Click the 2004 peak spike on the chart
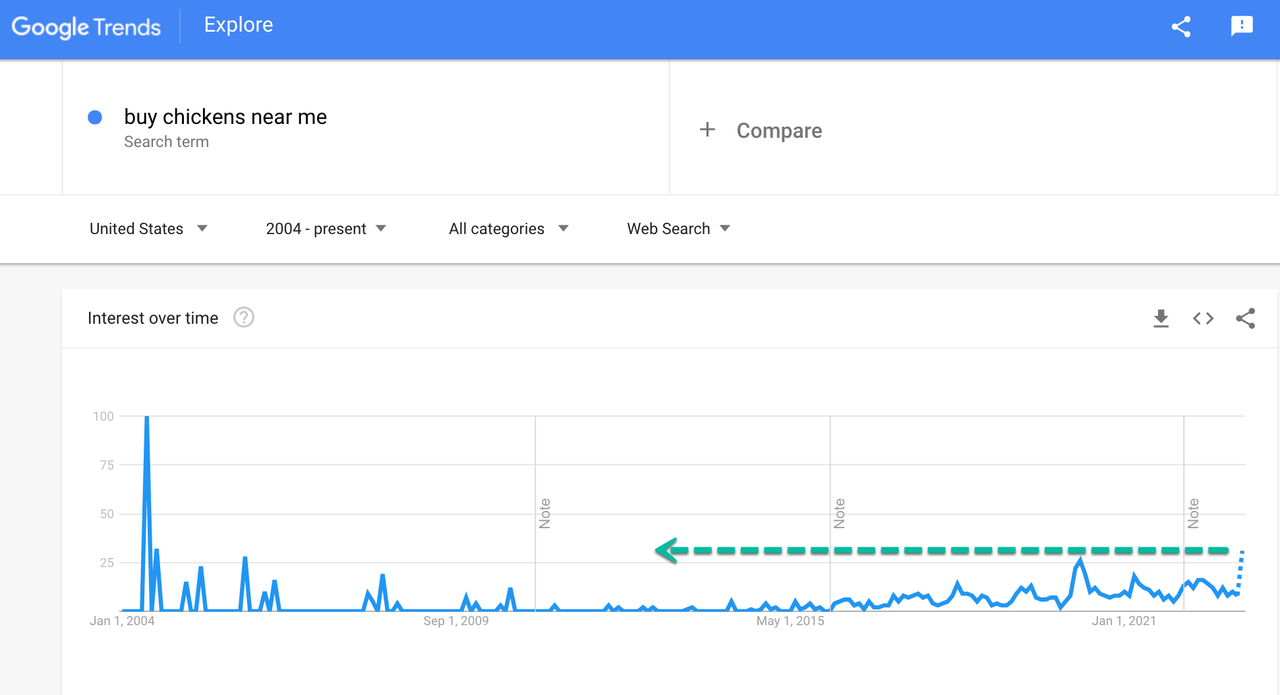Viewport: 1280px width, 695px height. [147, 417]
